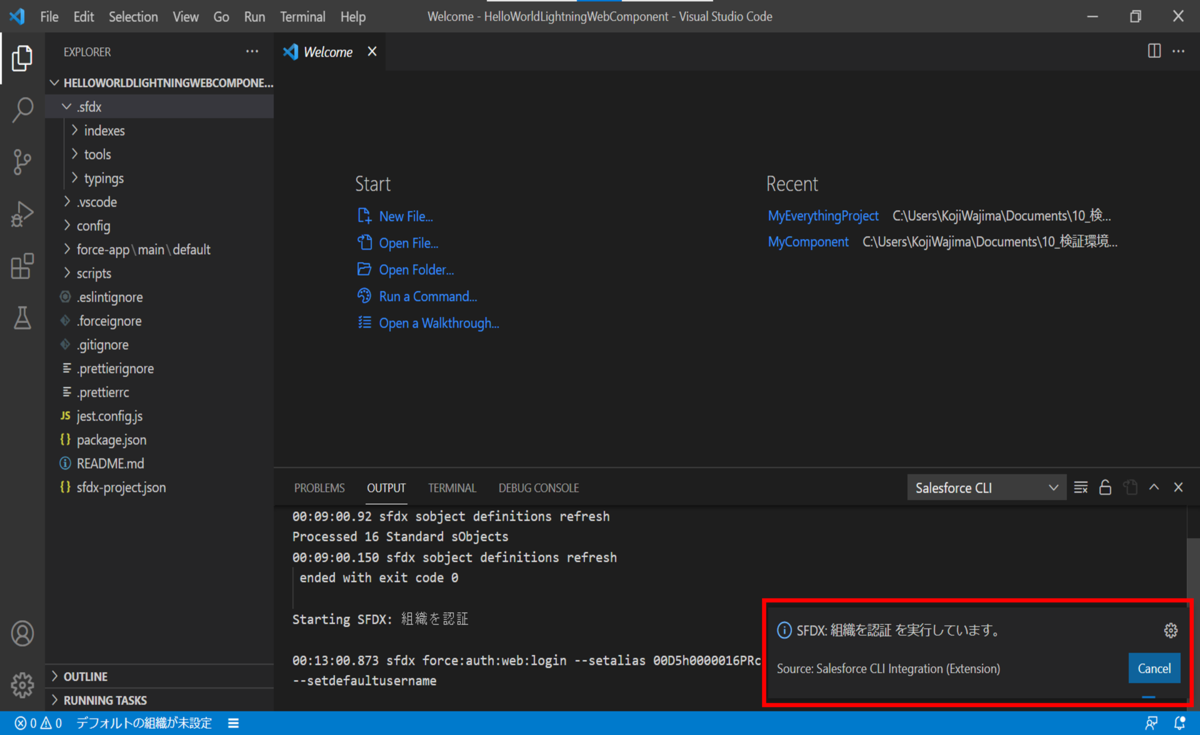Open the Manage gear in activity bar

pos(22,685)
